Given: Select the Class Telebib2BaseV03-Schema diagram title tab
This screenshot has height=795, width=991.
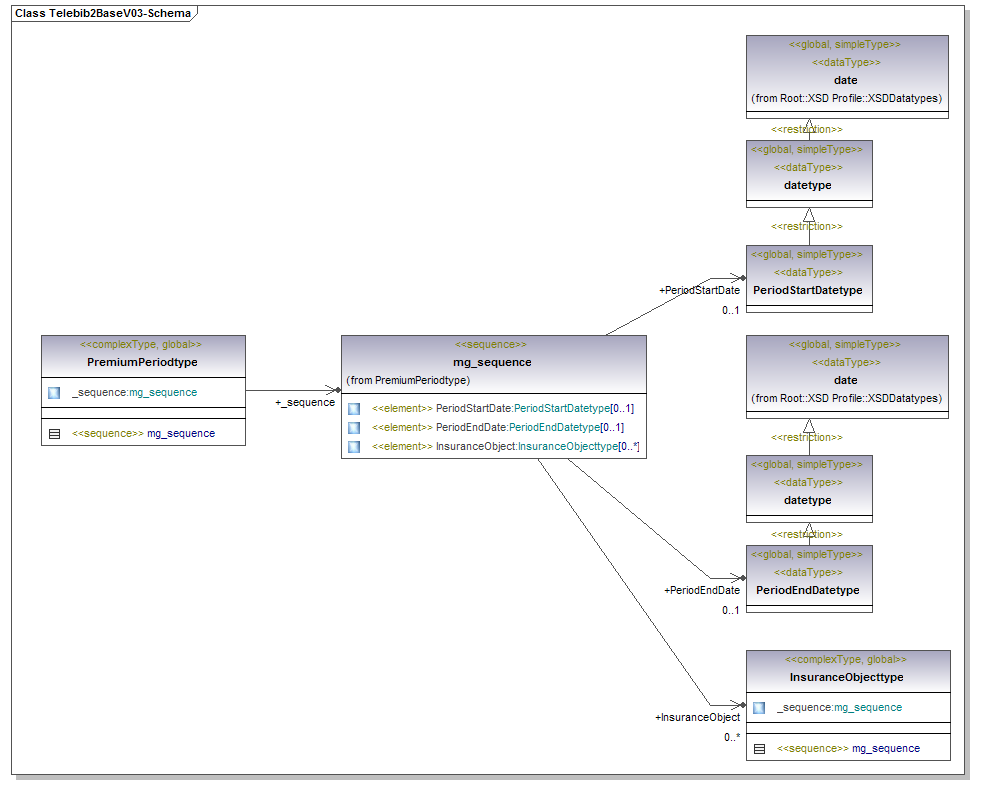Looking at the screenshot, I should [102, 14].
